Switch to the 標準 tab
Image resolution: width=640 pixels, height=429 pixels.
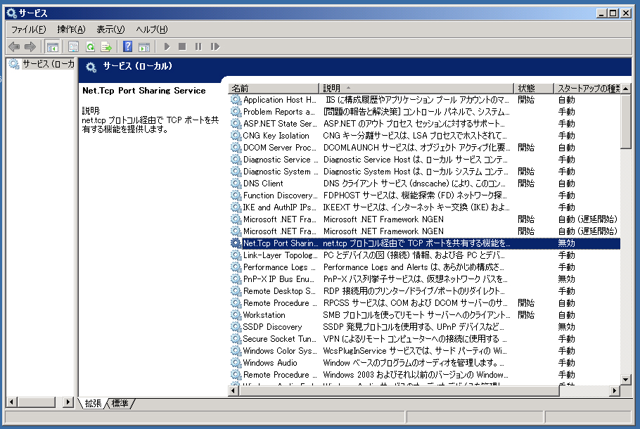(120, 403)
